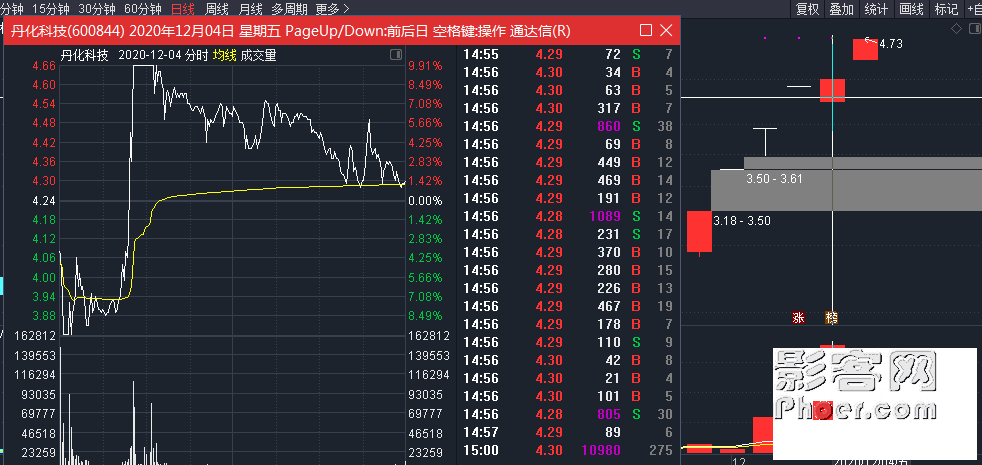Click the purple 860 volume sell trade
Image resolution: width=982 pixels, height=465 pixels.
click(x=609, y=126)
